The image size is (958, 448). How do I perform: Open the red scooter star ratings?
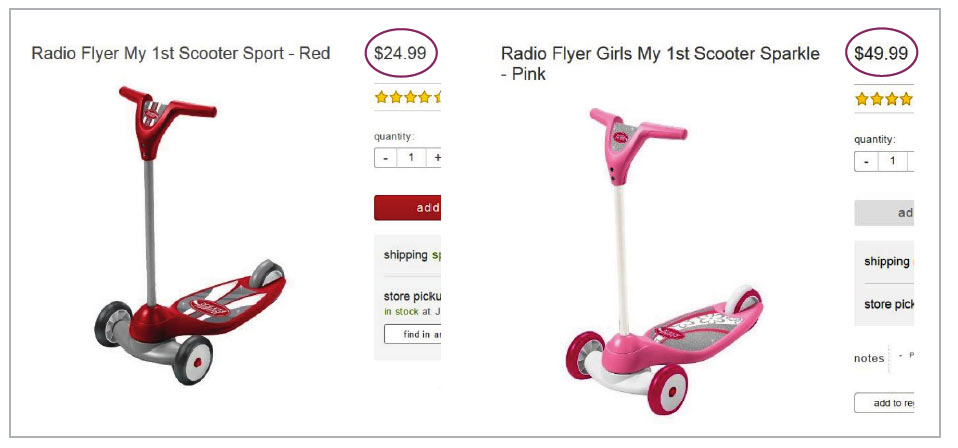(408, 97)
